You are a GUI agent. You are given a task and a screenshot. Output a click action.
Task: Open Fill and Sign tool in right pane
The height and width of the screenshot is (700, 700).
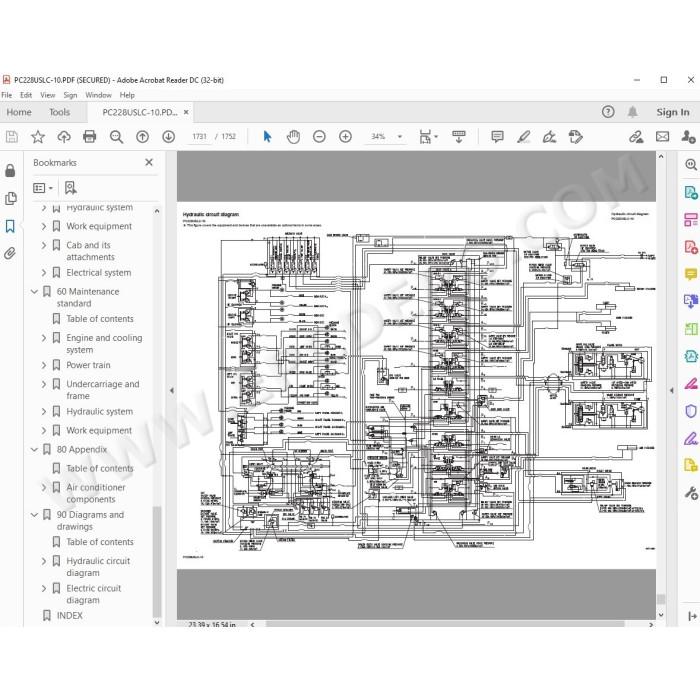pos(691,438)
